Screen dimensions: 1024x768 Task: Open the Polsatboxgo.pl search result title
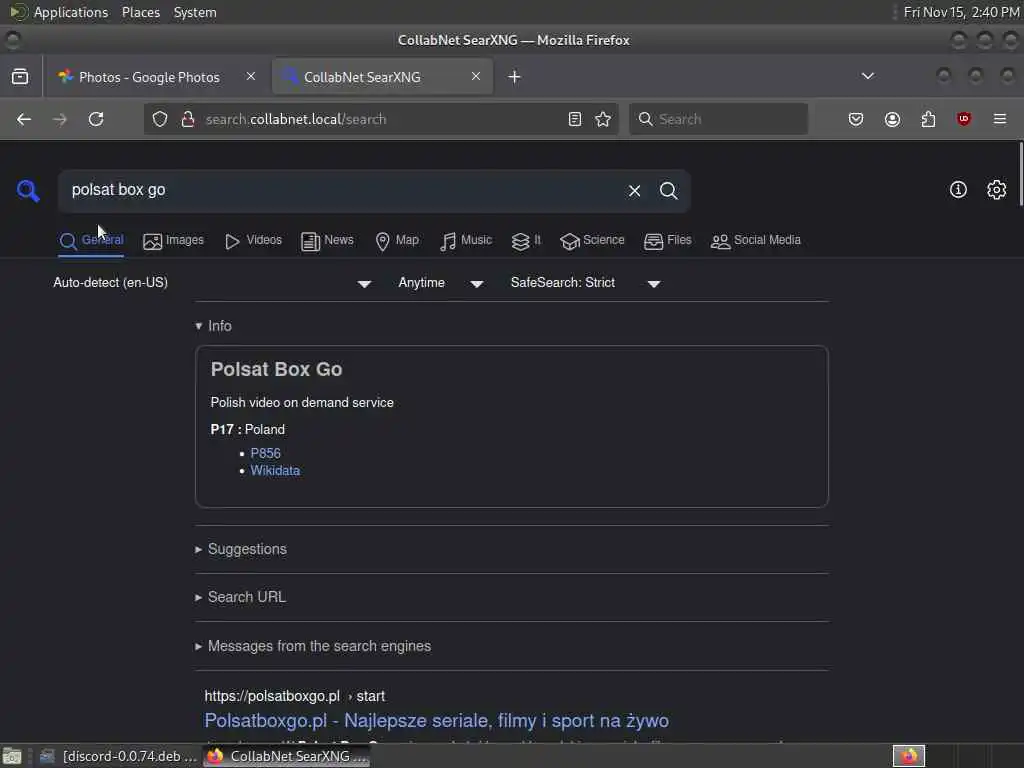436,720
